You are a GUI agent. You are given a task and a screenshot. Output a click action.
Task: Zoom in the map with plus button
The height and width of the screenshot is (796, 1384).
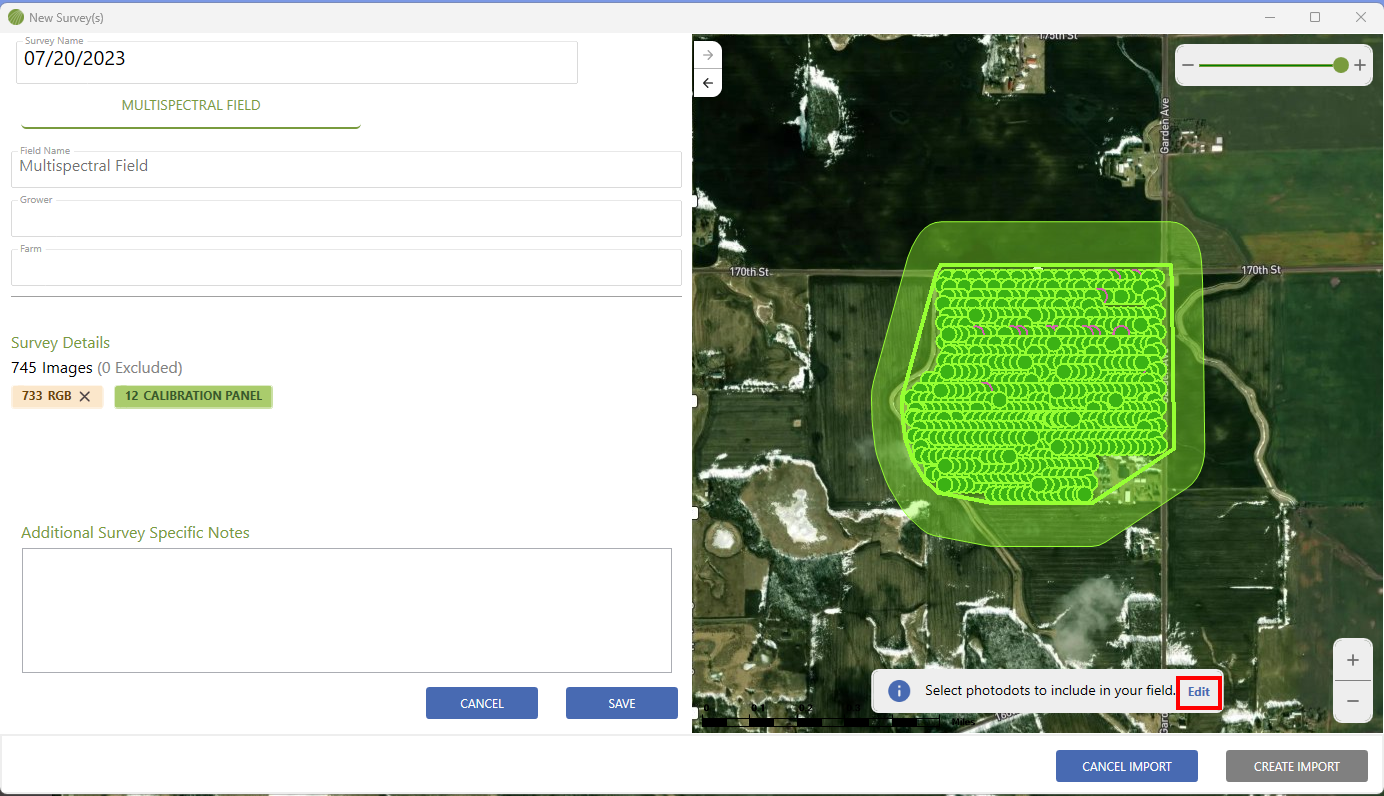point(1353,660)
